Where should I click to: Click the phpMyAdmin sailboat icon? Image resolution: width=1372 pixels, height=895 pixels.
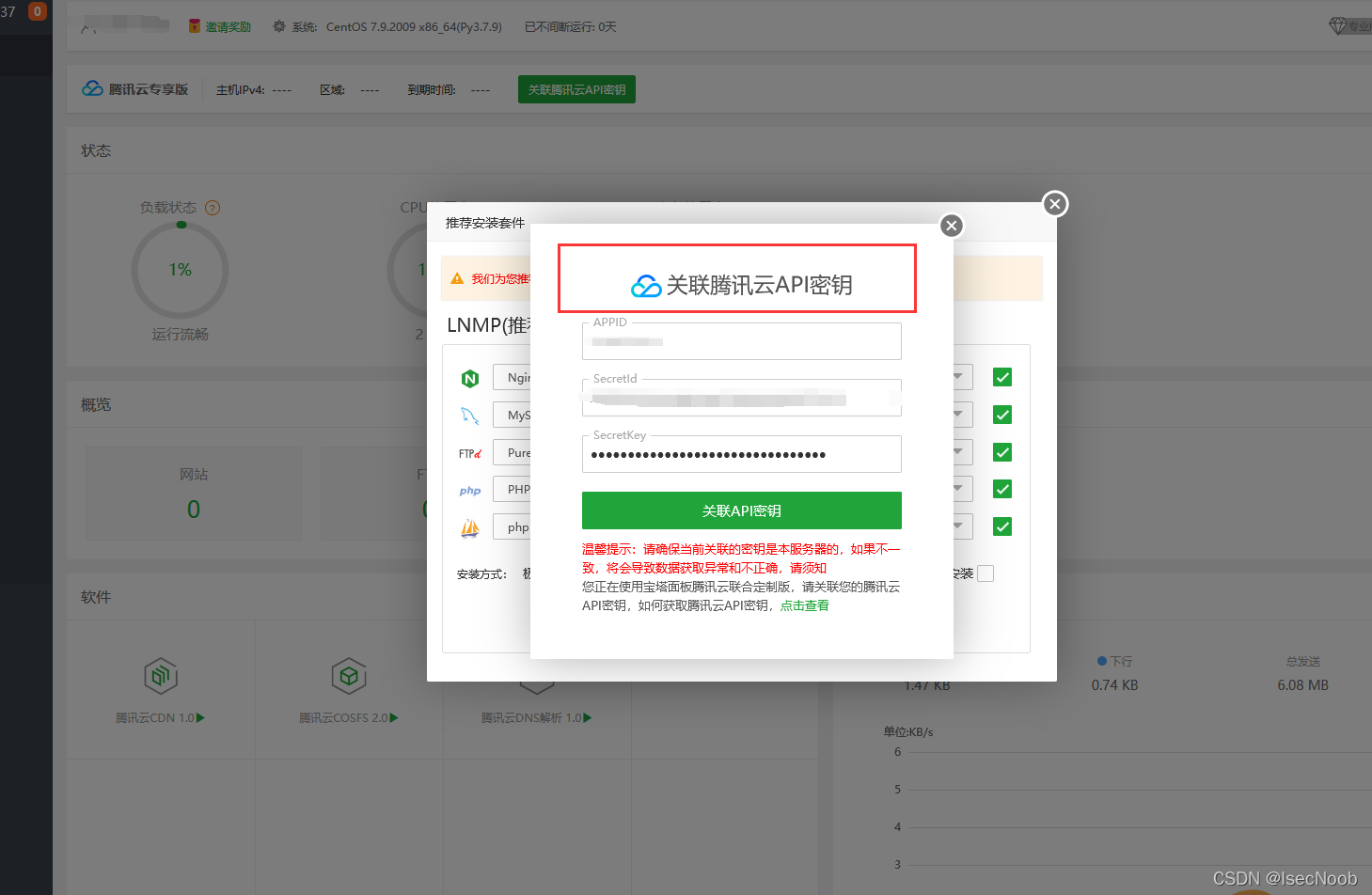pos(470,527)
